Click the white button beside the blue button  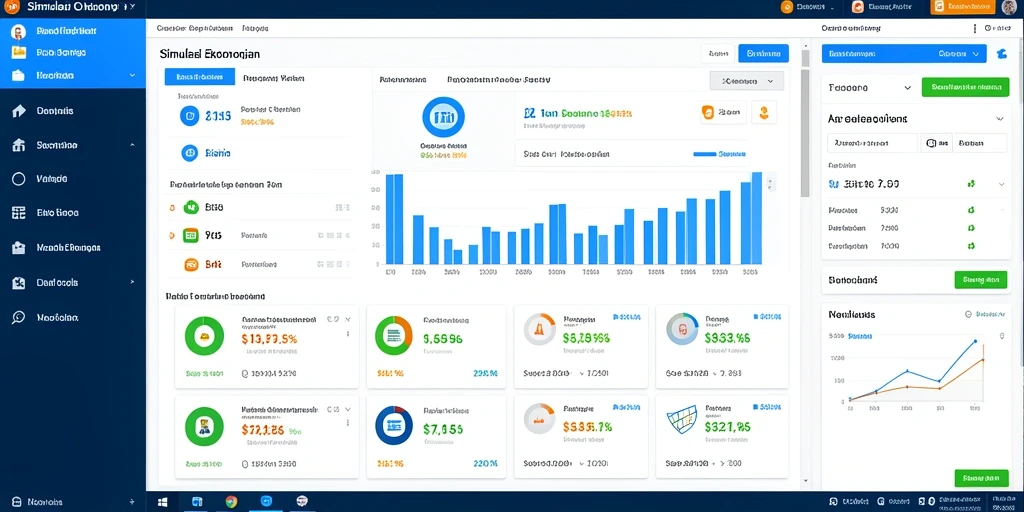coord(718,54)
